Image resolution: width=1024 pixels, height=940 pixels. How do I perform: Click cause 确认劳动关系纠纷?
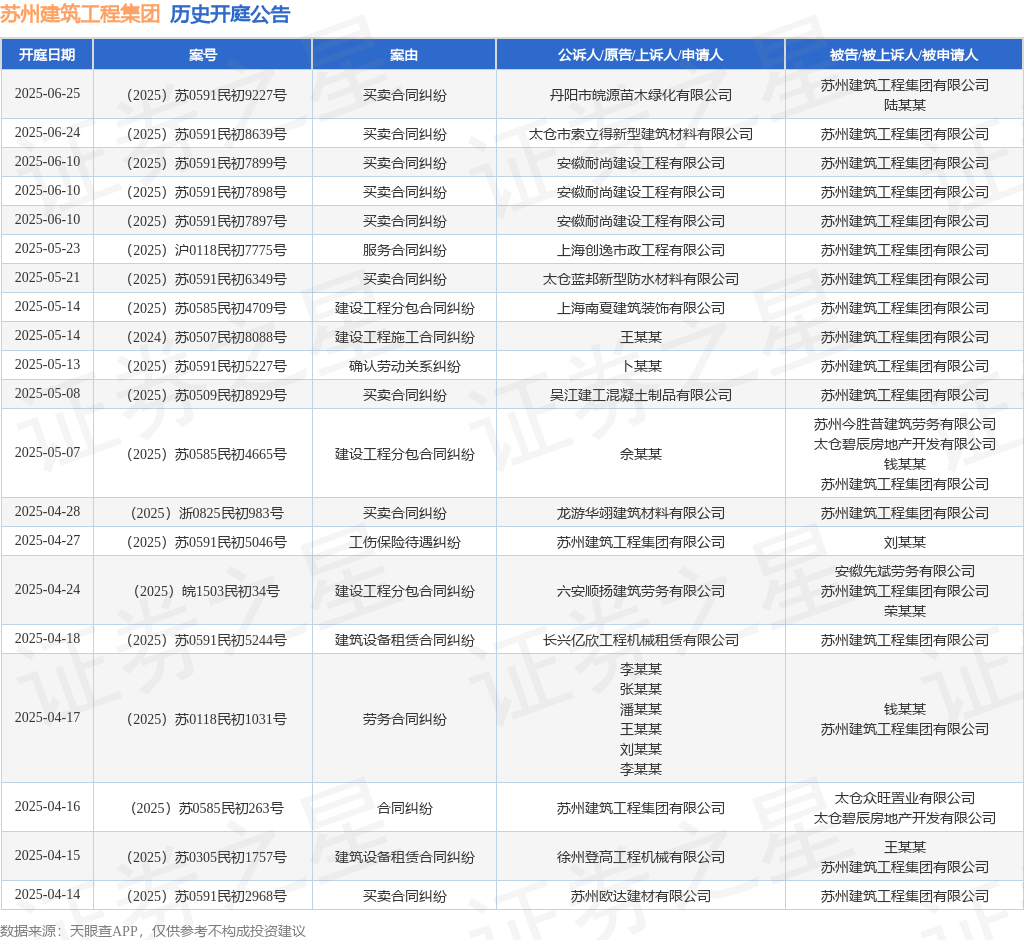click(x=404, y=366)
